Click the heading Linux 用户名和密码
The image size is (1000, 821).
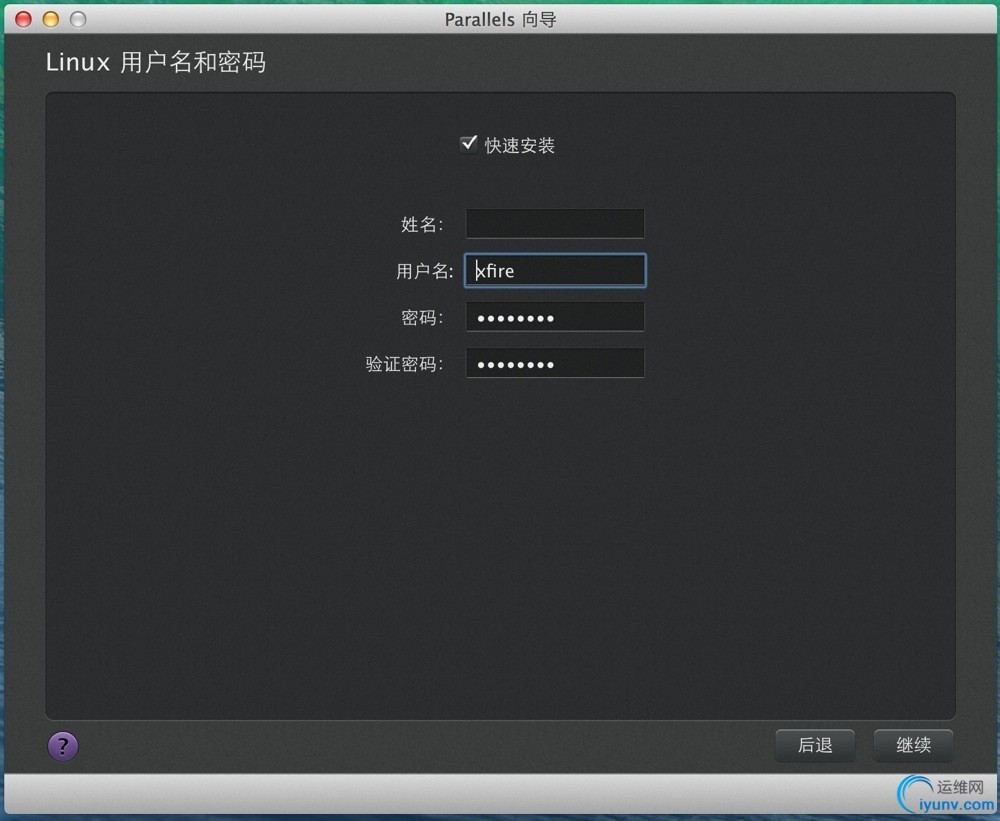(156, 63)
